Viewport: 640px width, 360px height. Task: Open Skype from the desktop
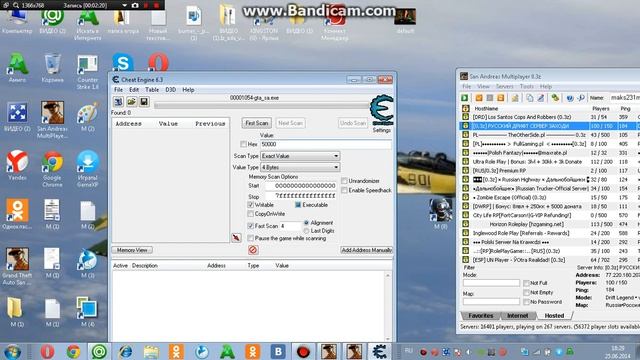point(123,62)
